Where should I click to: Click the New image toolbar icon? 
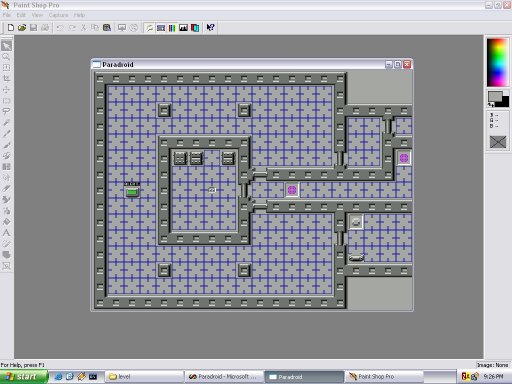click(11, 28)
